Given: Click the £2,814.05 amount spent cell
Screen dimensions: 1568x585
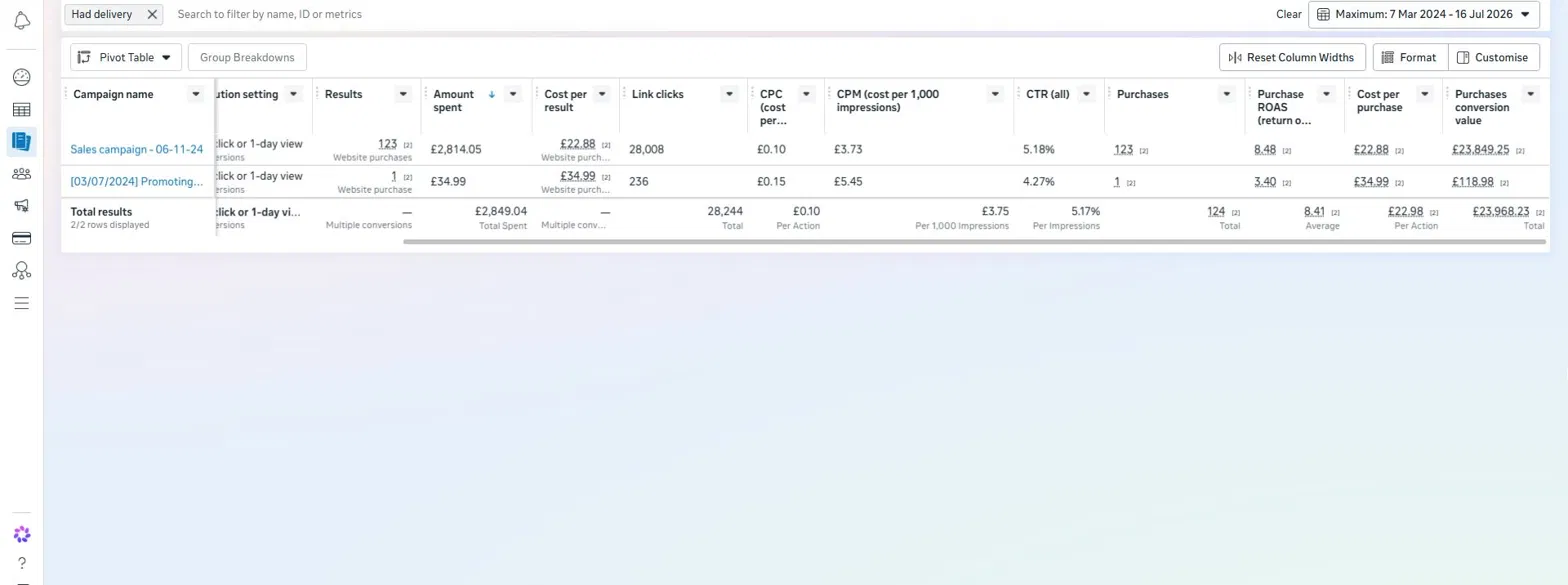Looking at the screenshot, I should (456, 149).
